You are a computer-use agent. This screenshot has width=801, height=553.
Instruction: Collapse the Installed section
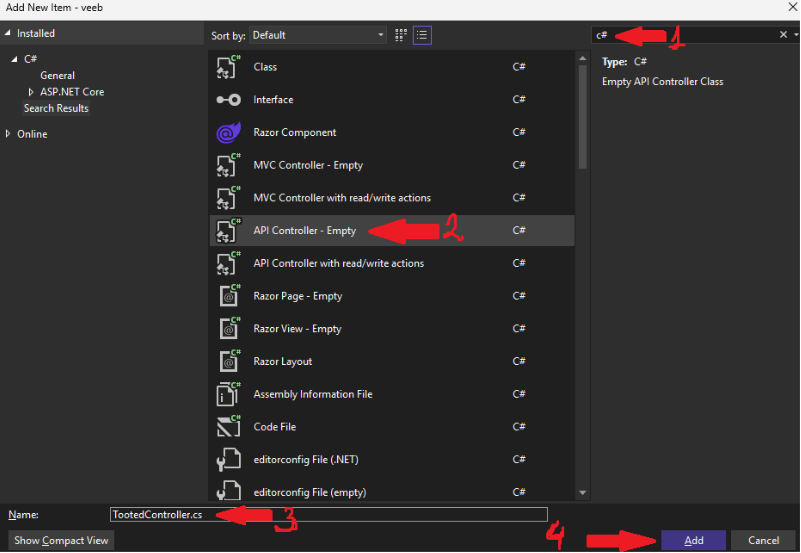click(x=9, y=34)
